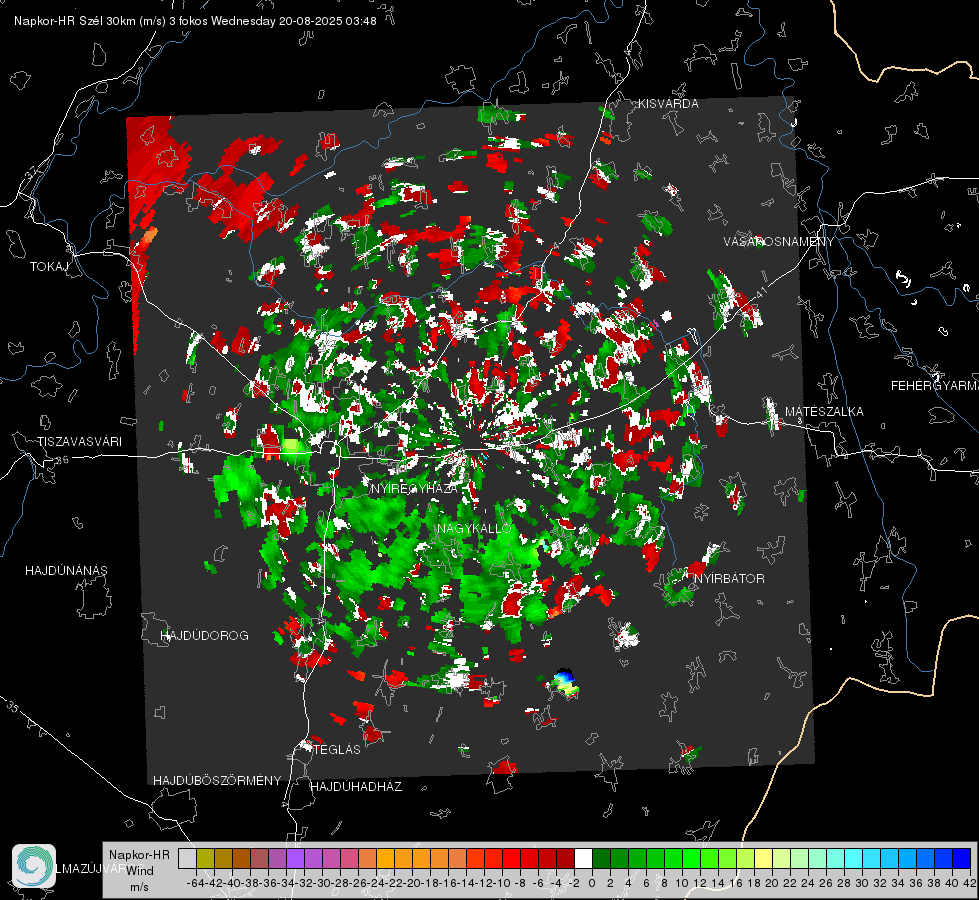Click the TÉGLÁS city label
979x900 pixels.
[337, 749]
